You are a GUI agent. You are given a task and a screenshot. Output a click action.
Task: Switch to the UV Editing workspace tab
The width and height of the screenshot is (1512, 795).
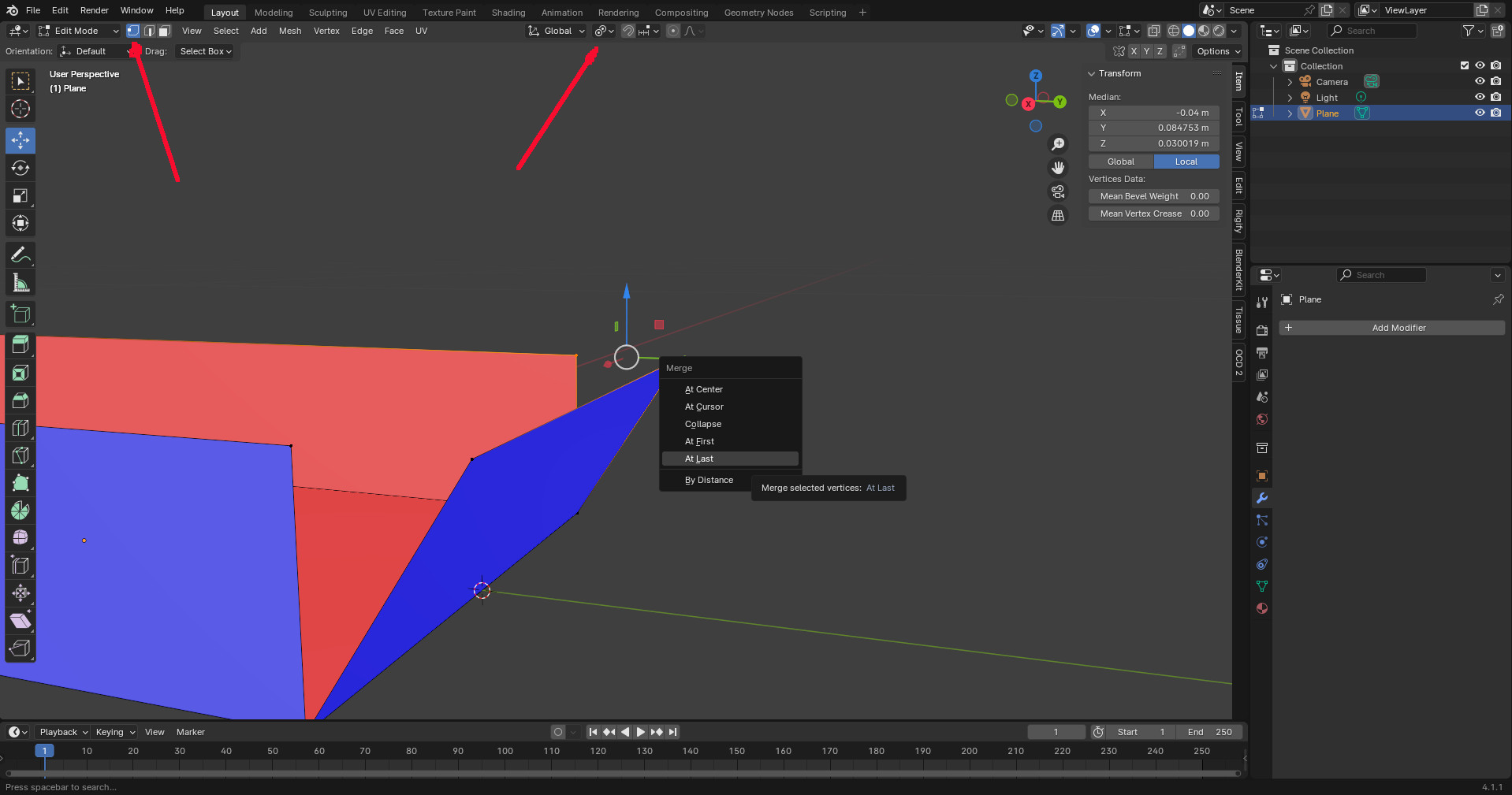(x=384, y=13)
